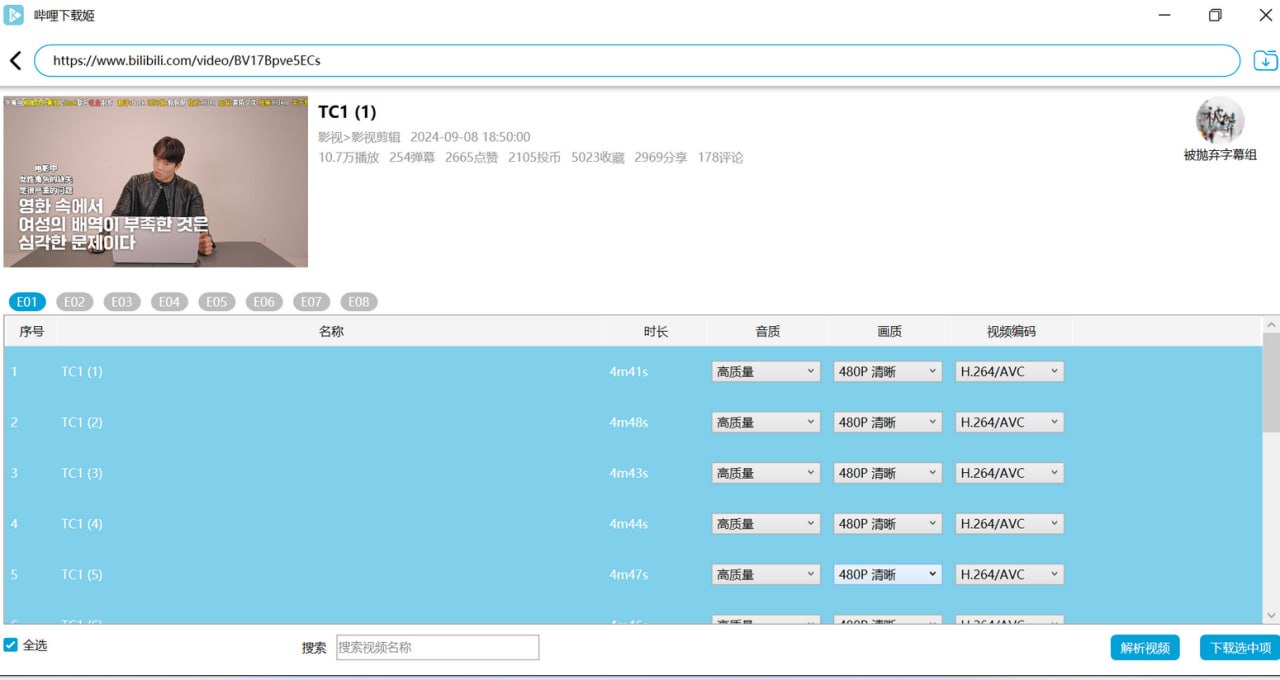Switch to the E02 section tab
This screenshot has width=1280, height=680.
pyautogui.click(x=75, y=301)
